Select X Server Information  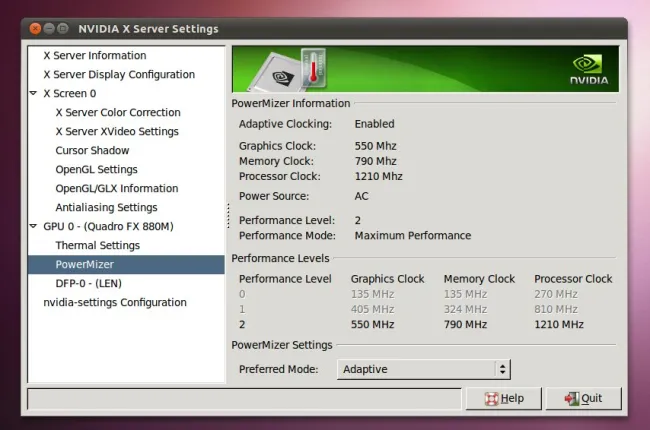(94, 56)
